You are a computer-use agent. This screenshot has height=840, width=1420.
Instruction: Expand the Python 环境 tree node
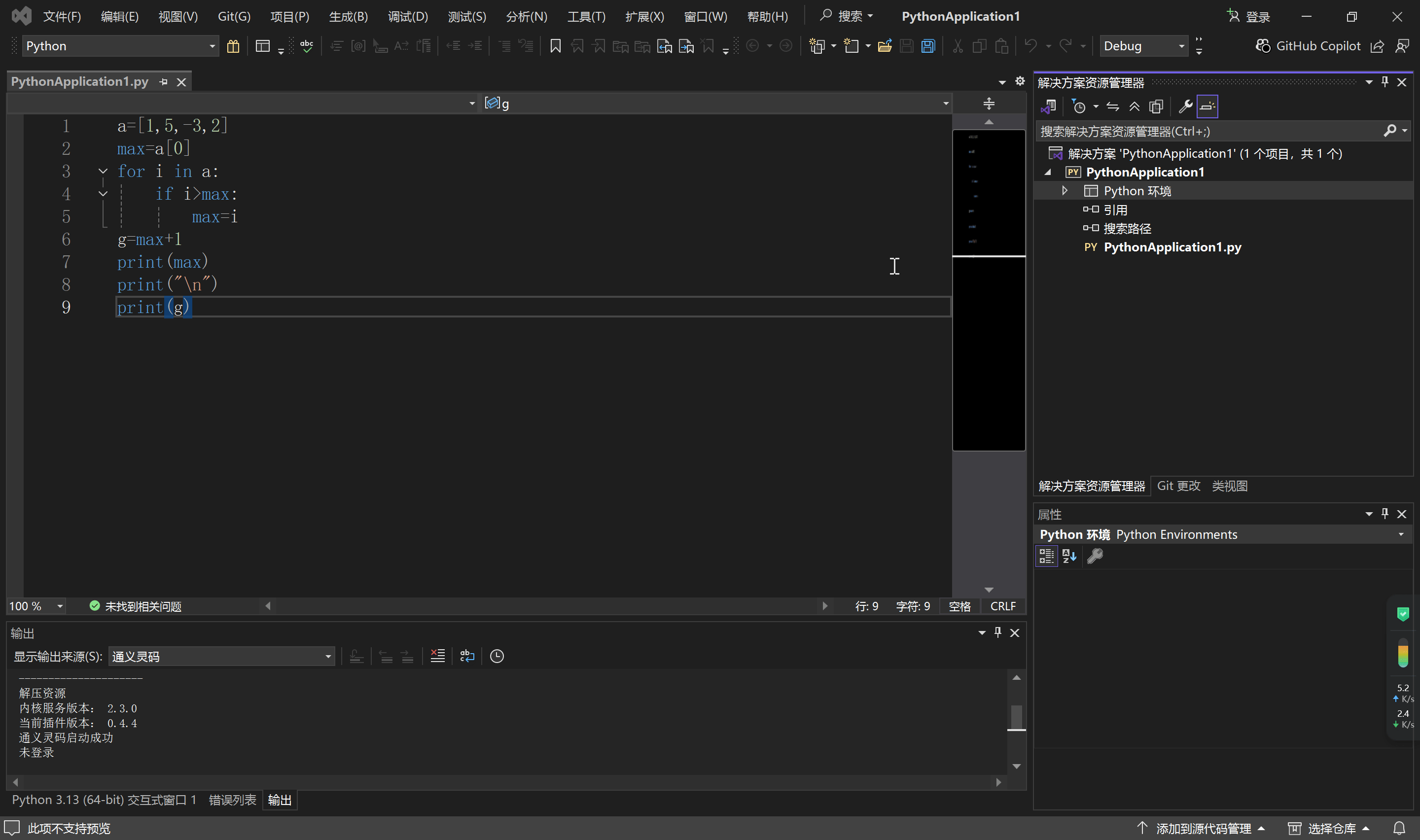pyautogui.click(x=1065, y=191)
